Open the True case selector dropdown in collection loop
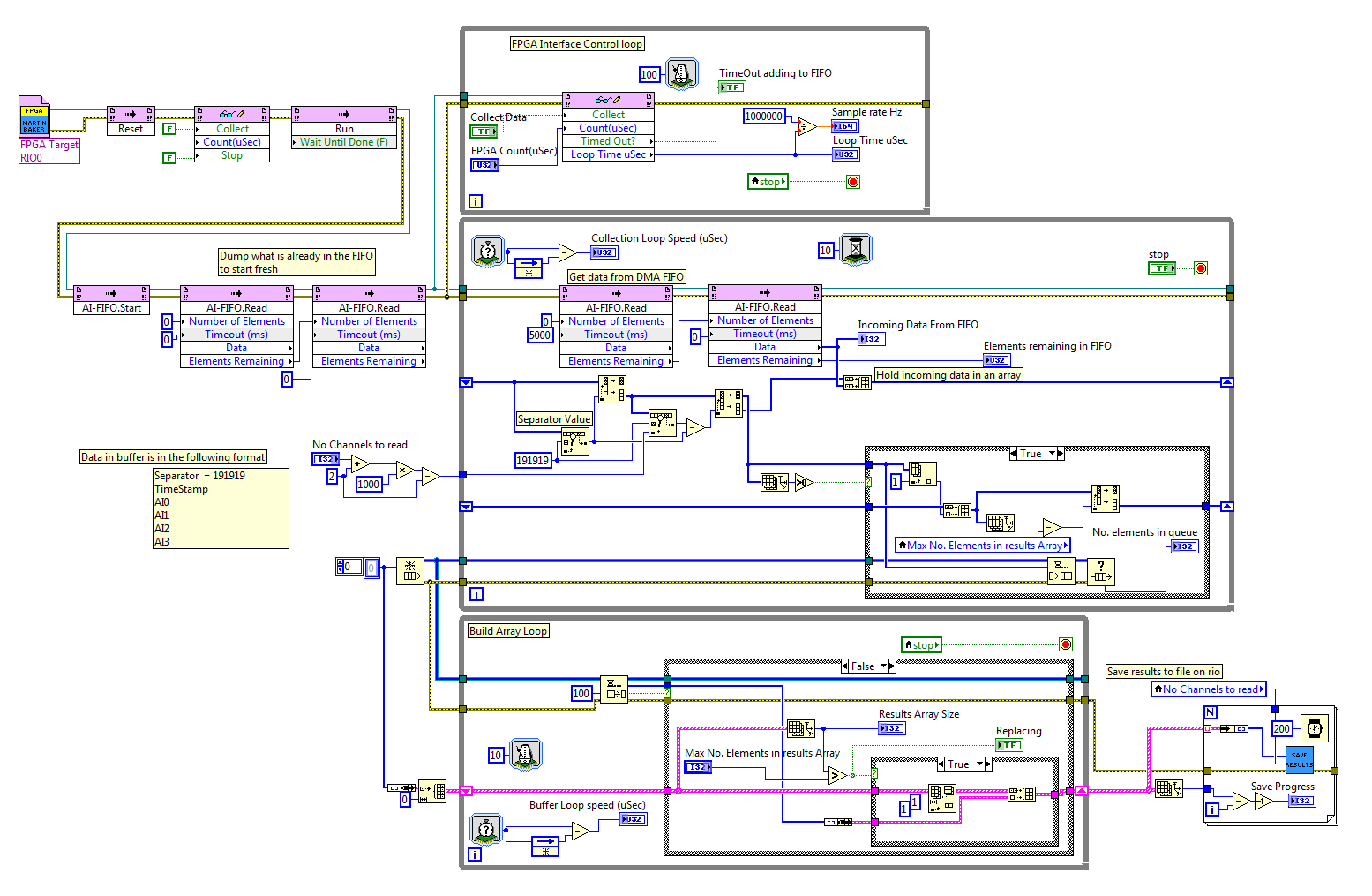 click(1053, 454)
